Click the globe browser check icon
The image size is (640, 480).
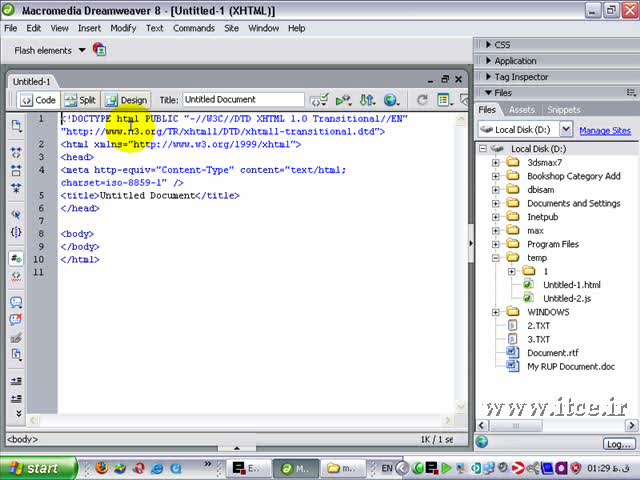[x=391, y=100]
